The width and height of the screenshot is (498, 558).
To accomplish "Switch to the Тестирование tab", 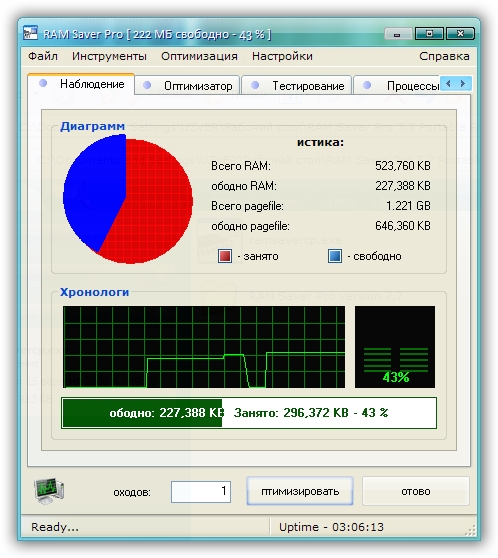I will coord(297,85).
